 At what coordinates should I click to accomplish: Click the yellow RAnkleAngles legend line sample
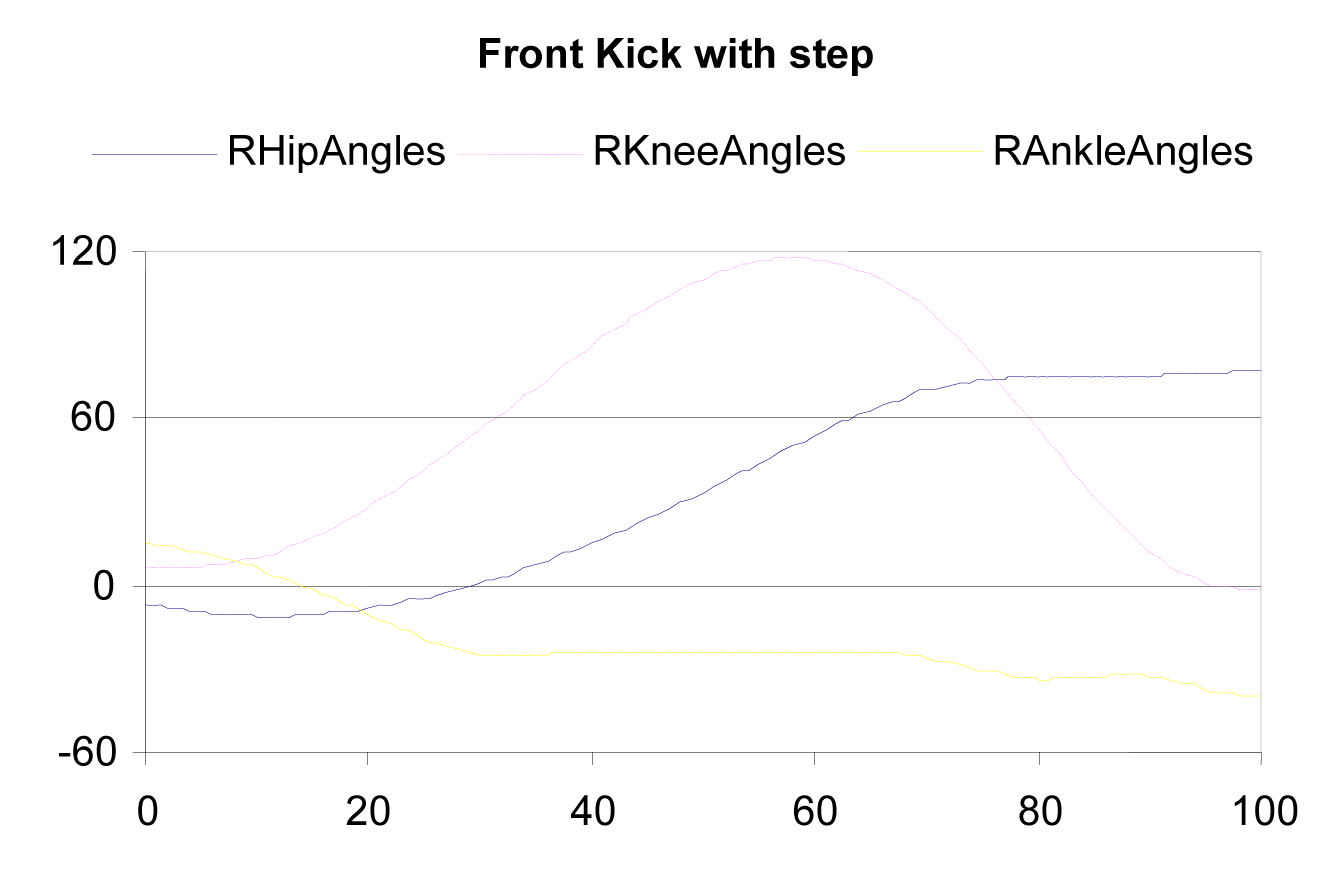[x=922, y=152]
